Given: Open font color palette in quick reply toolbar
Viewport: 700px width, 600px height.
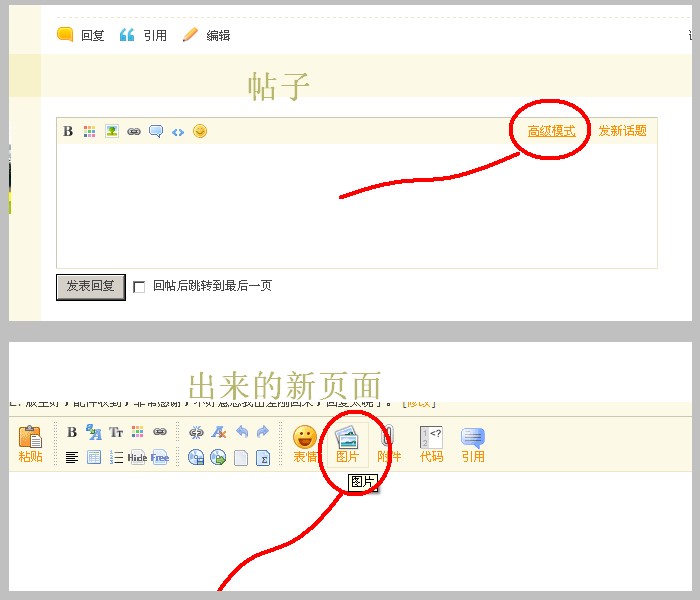Looking at the screenshot, I should tap(90, 131).
